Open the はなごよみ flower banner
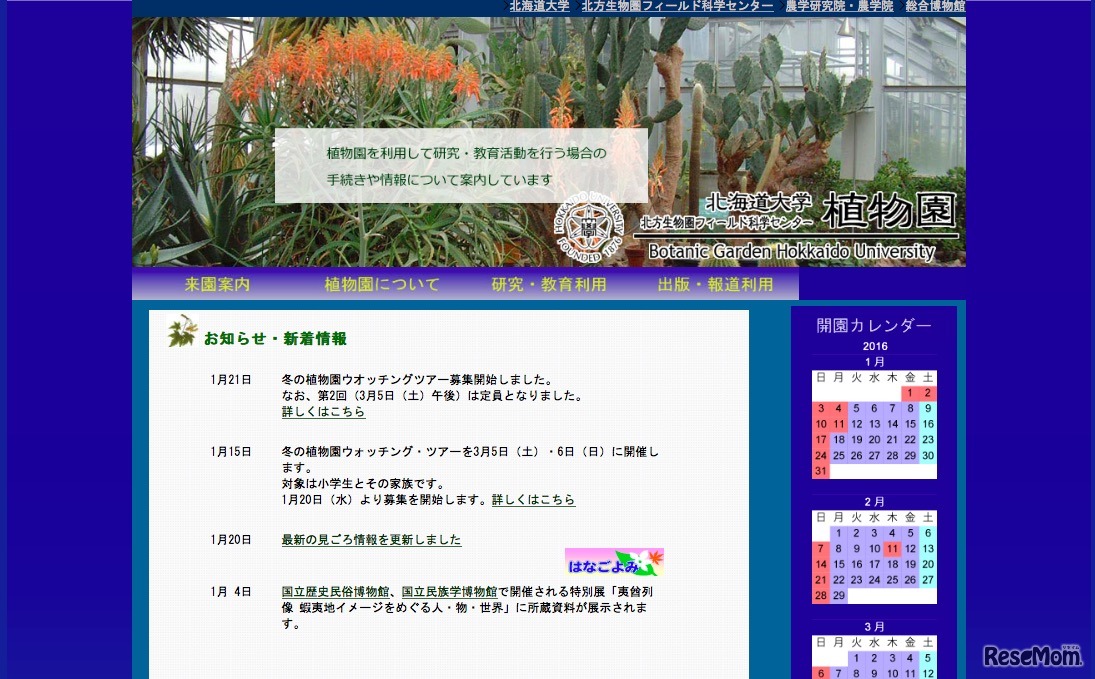The height and width of the screenshot is (679, 1095). [x=614, y=562]
